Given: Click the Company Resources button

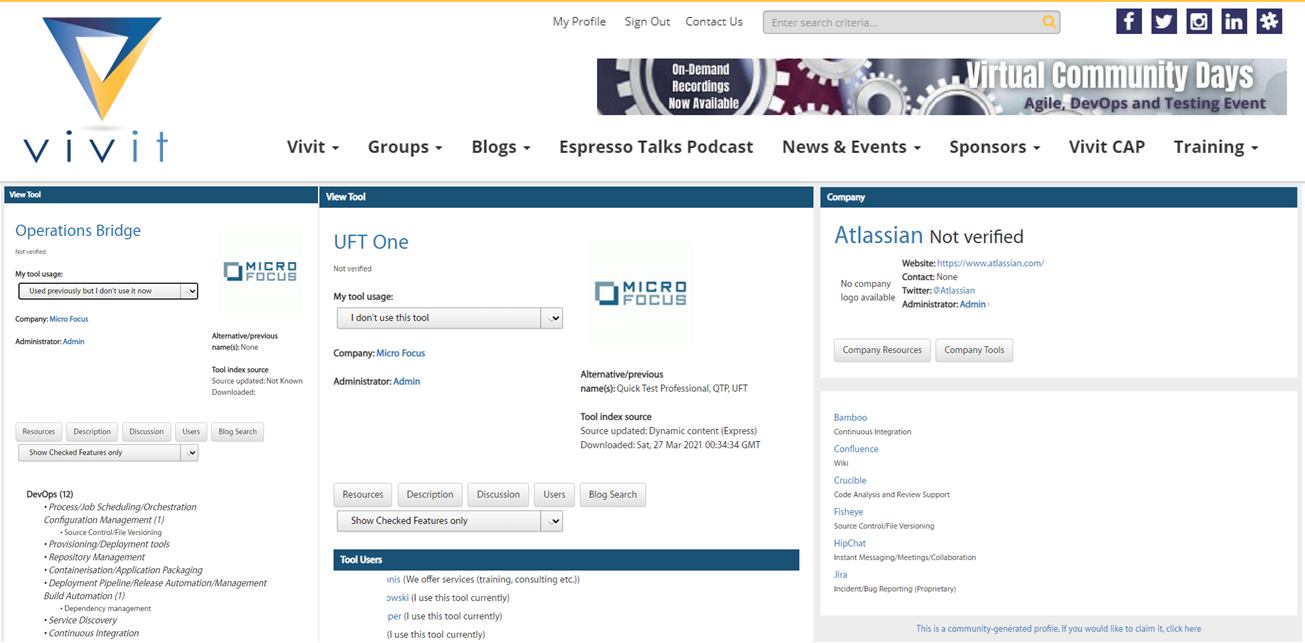Looking at the screenshot, I should (x=882, y=350).
